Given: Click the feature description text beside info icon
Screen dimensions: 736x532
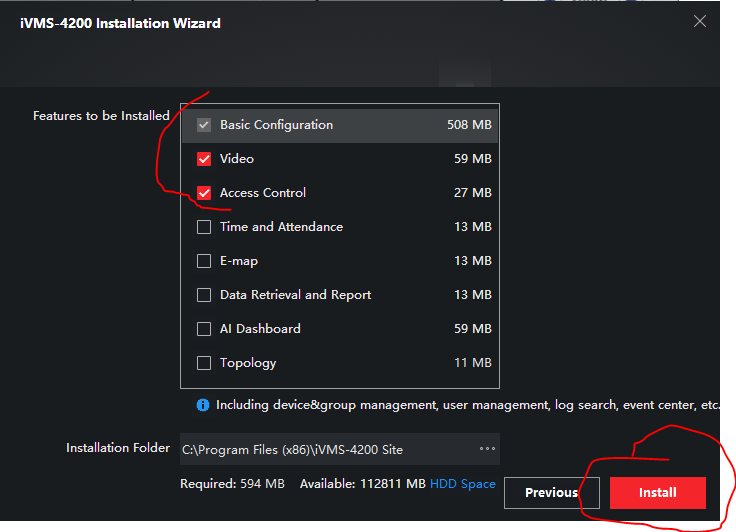Looking at the screenshot, I should click(468, 405).
